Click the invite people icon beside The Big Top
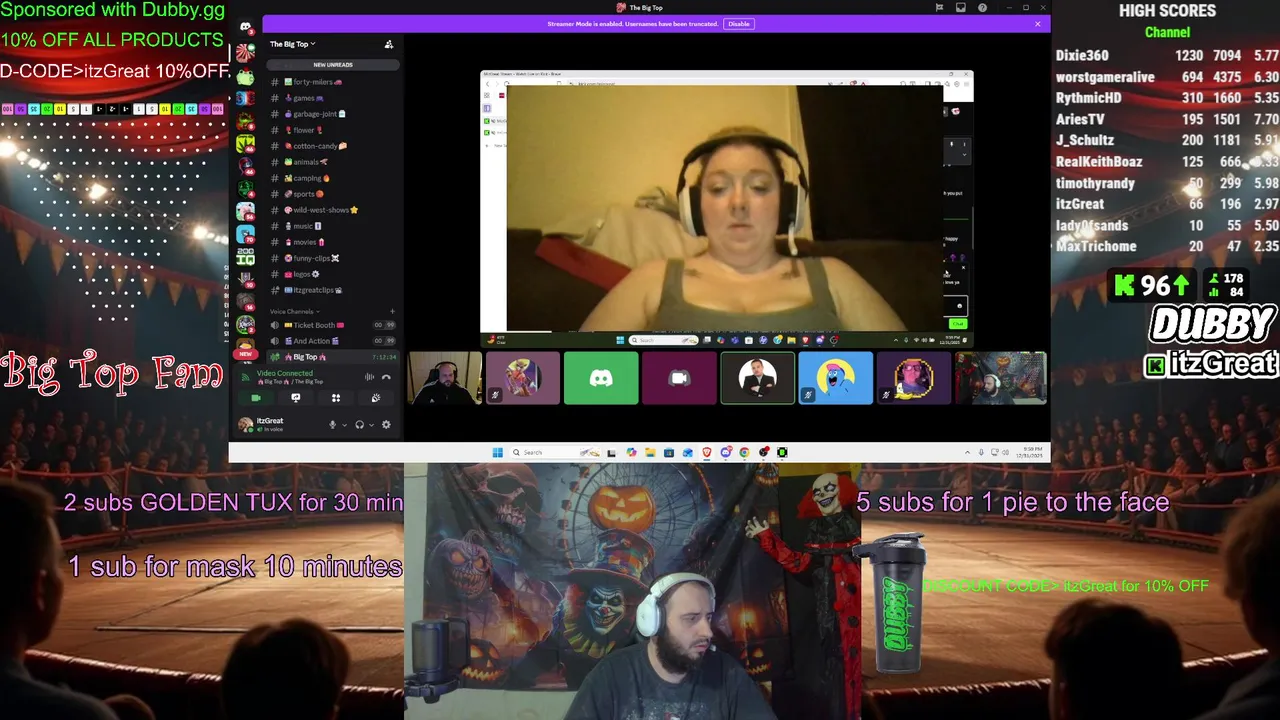 pyautogui.click(x=389, y=44)
